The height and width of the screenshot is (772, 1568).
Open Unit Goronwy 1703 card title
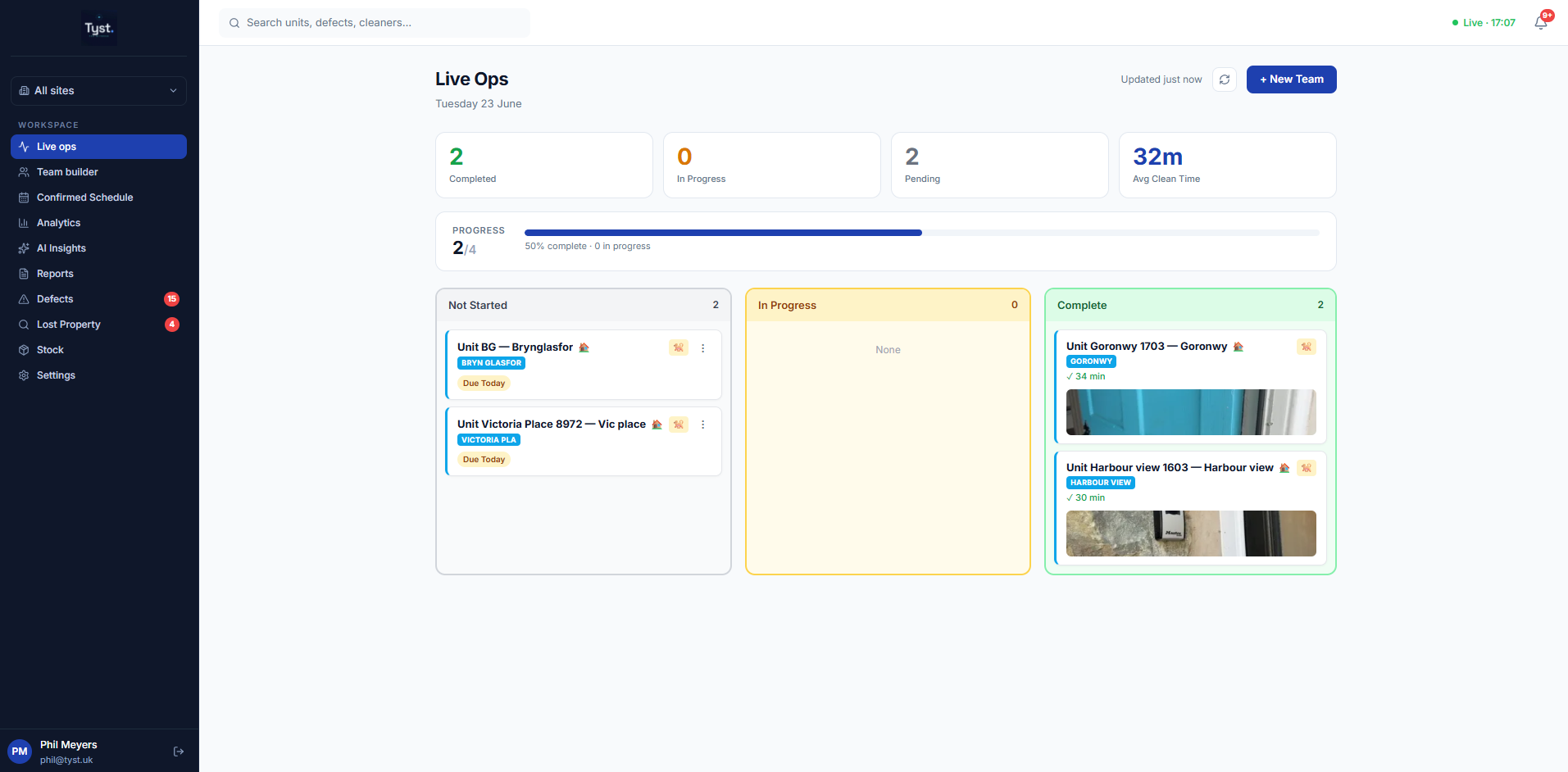1147,347
